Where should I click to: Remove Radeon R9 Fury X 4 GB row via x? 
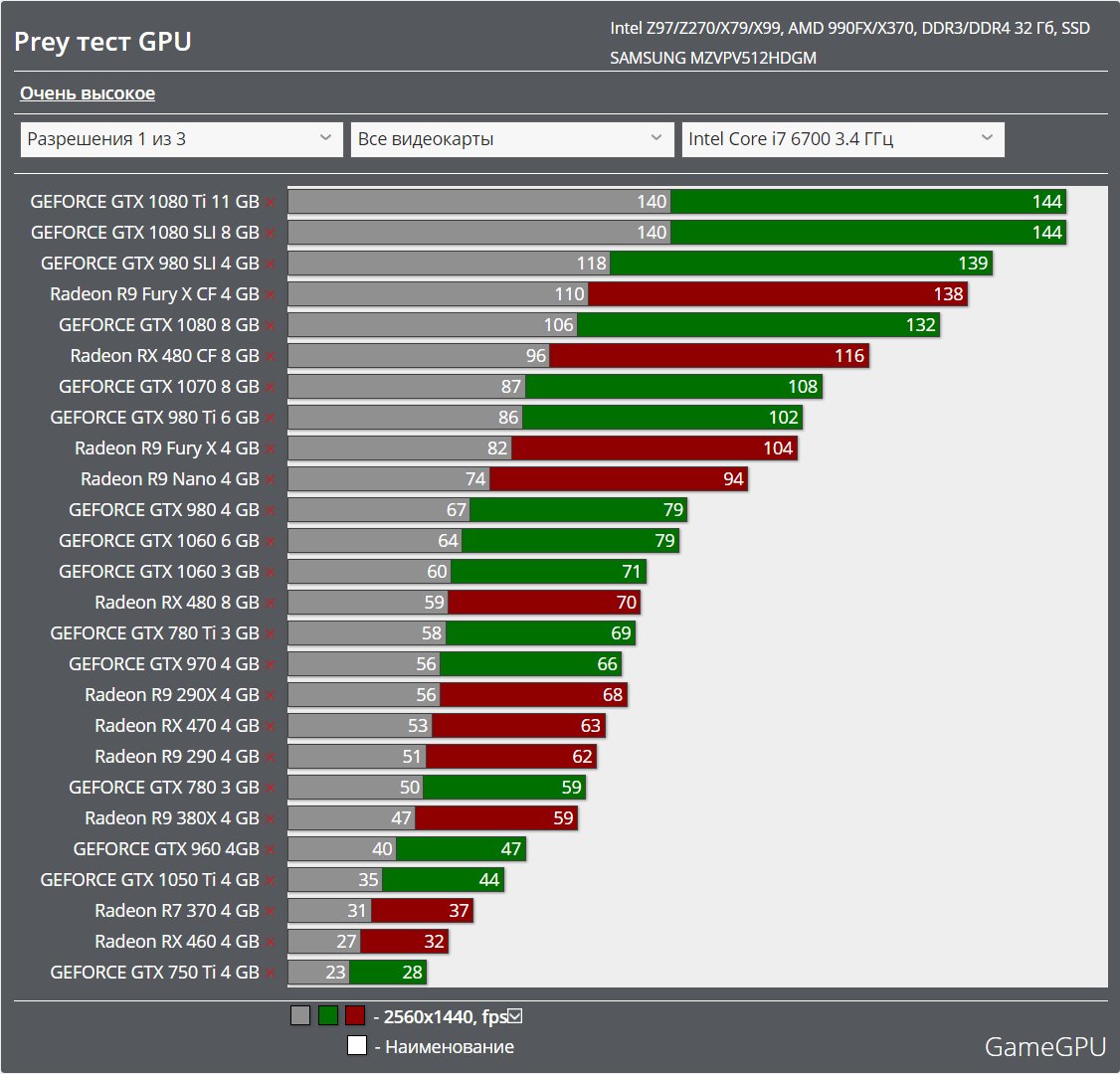tap(270, 449)
